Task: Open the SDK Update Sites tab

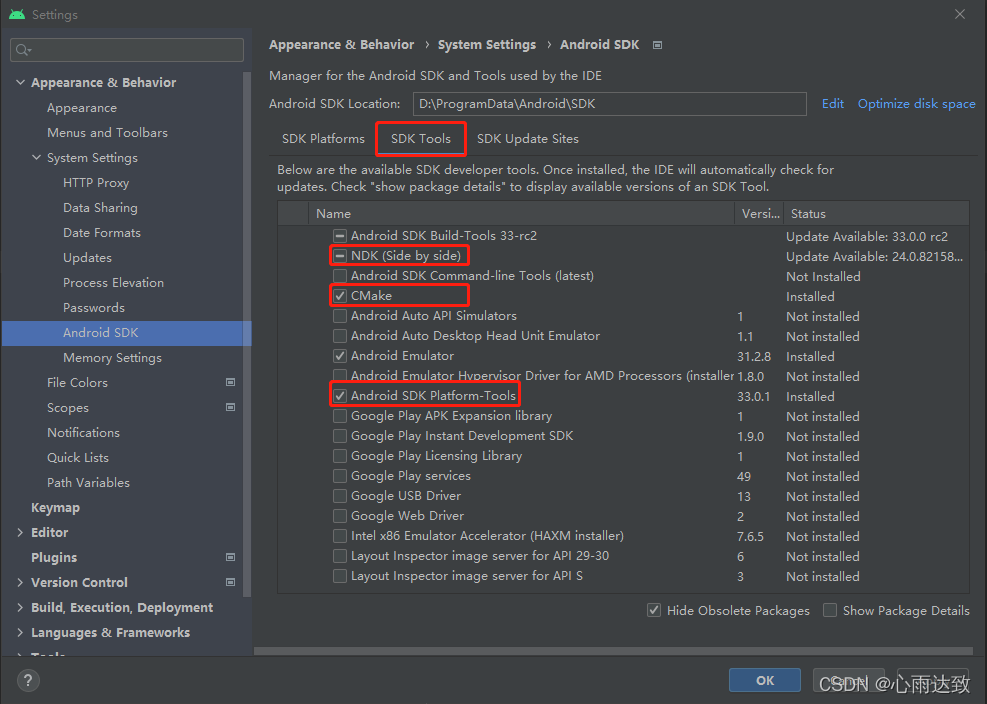Action: (527, 139)
